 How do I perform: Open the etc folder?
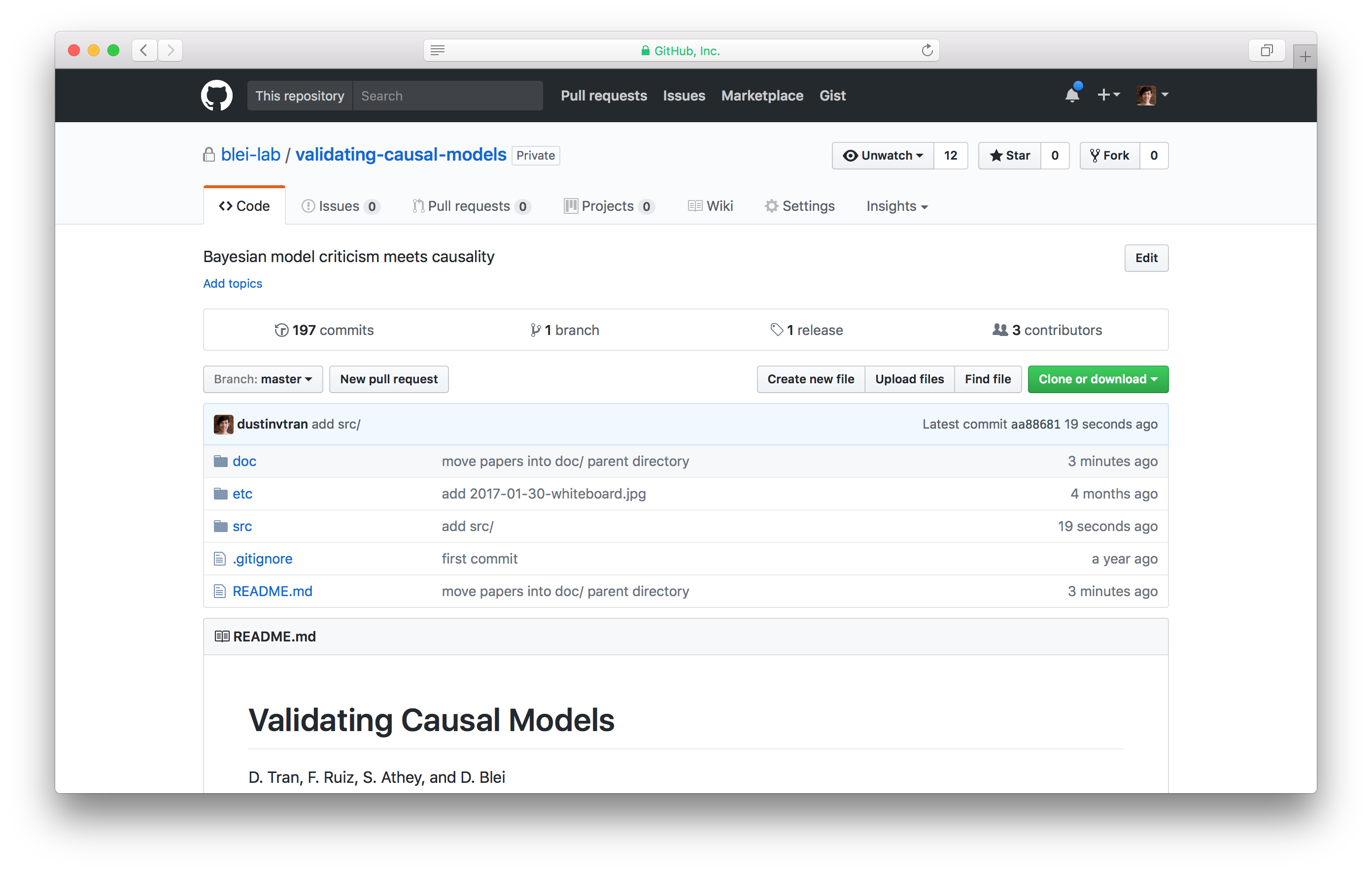click(242, 493)
